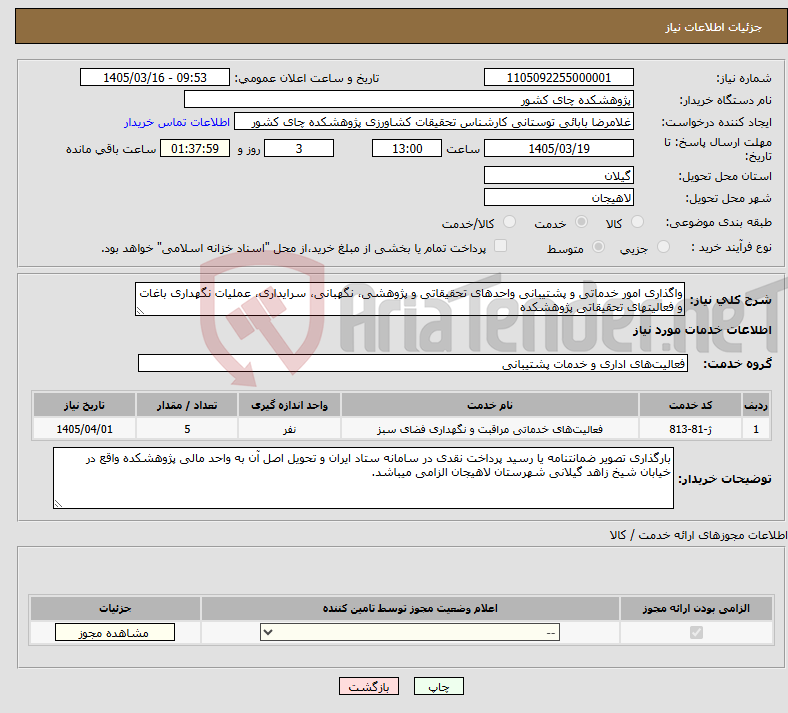Click the نام خدمت column header

pyautogui.click(x=489, y=405)
